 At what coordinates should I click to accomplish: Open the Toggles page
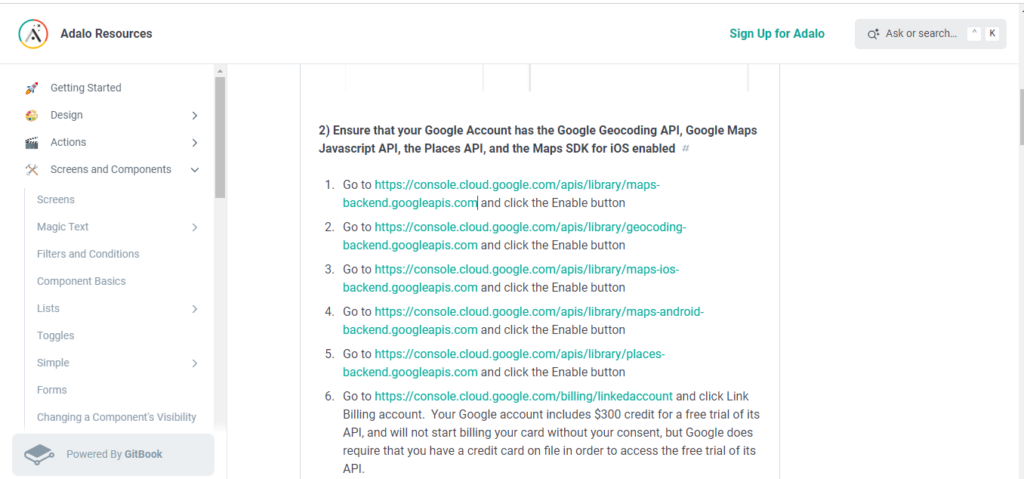tap(56, 335)
